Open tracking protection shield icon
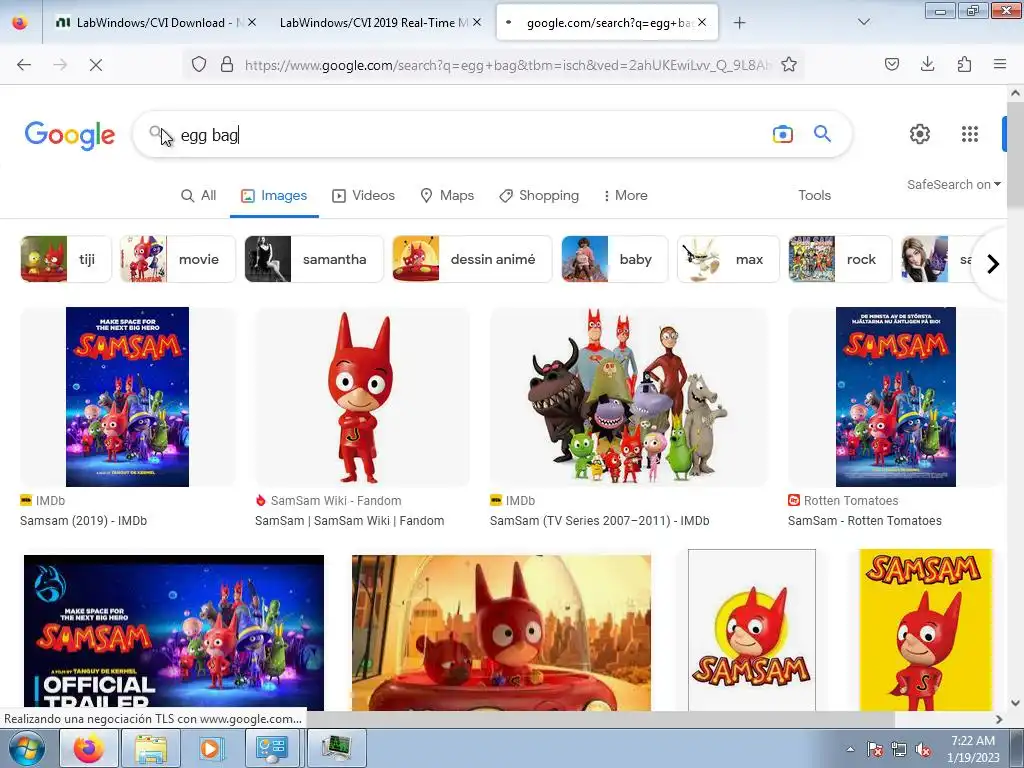Viewport: 1024px width, 768px height. [x=199, y=64]
